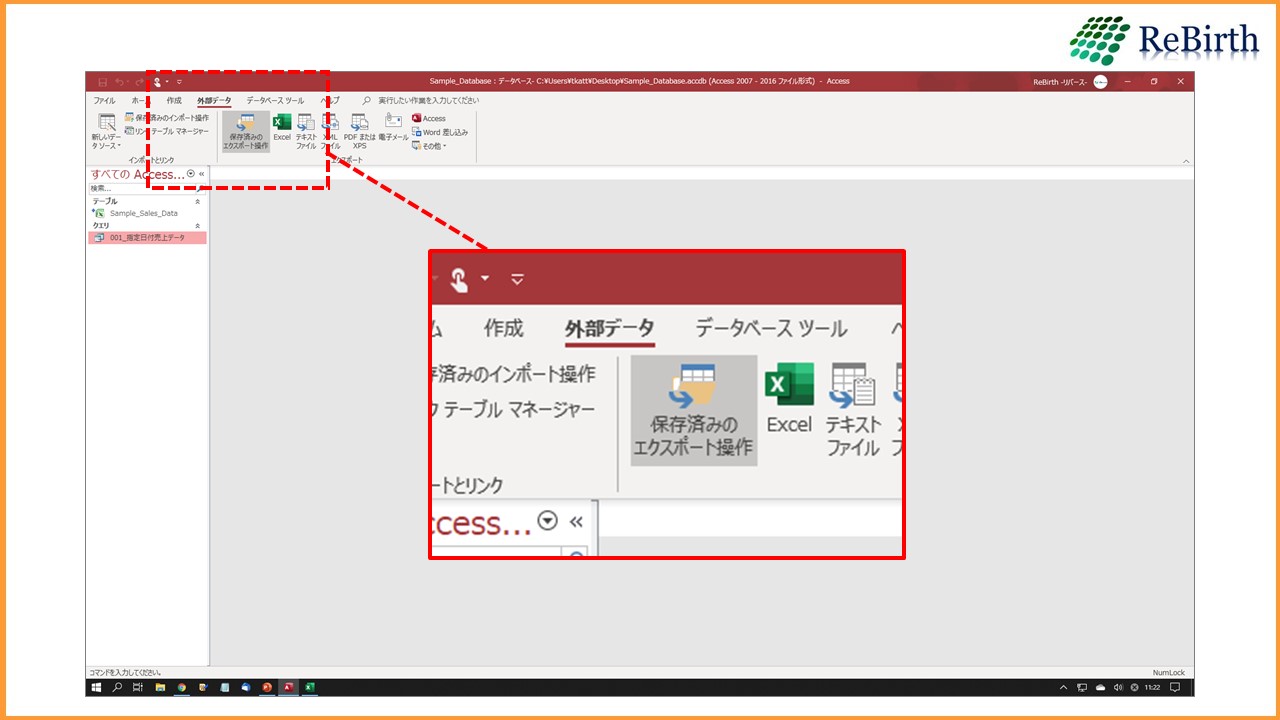Open Task View on the taskbar

point(138,688)
